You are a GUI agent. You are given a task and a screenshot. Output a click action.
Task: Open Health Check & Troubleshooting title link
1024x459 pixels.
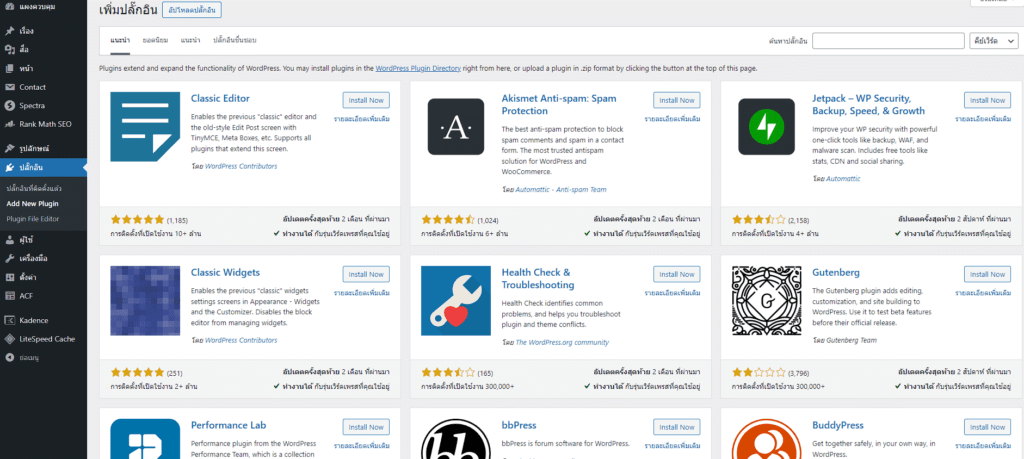click(538, 278)
